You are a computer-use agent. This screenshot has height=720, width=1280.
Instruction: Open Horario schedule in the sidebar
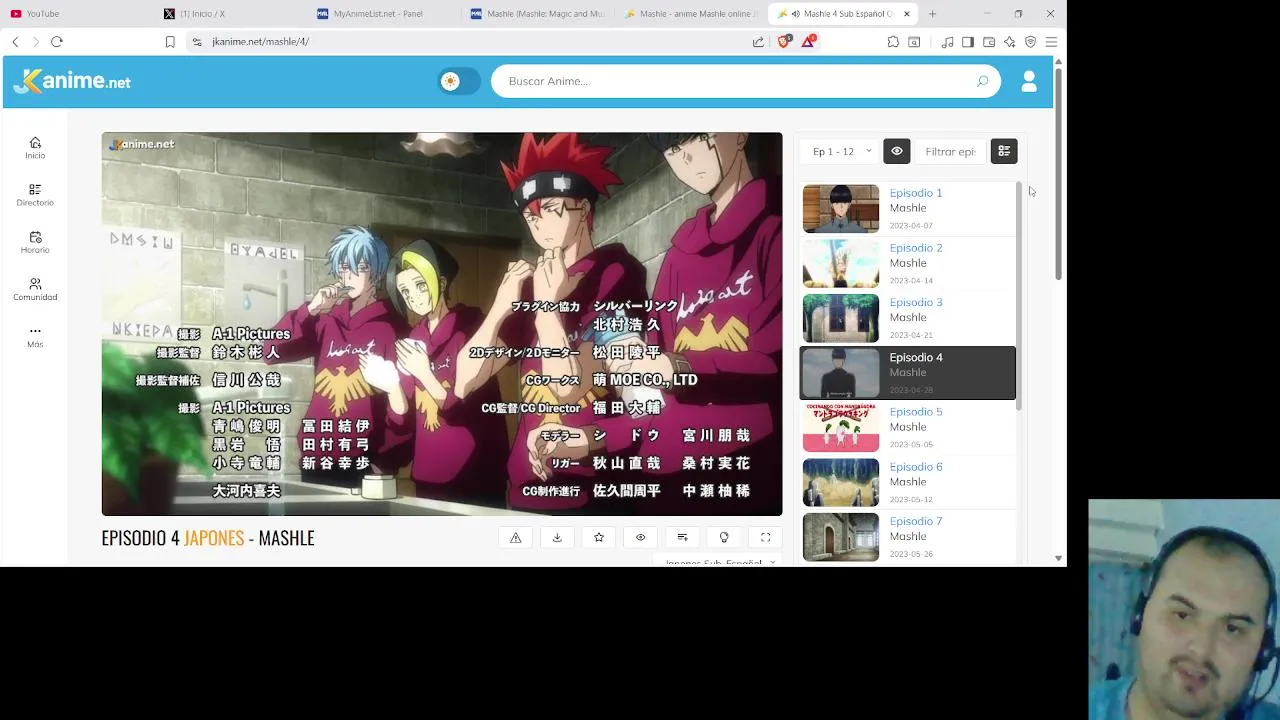35,242
